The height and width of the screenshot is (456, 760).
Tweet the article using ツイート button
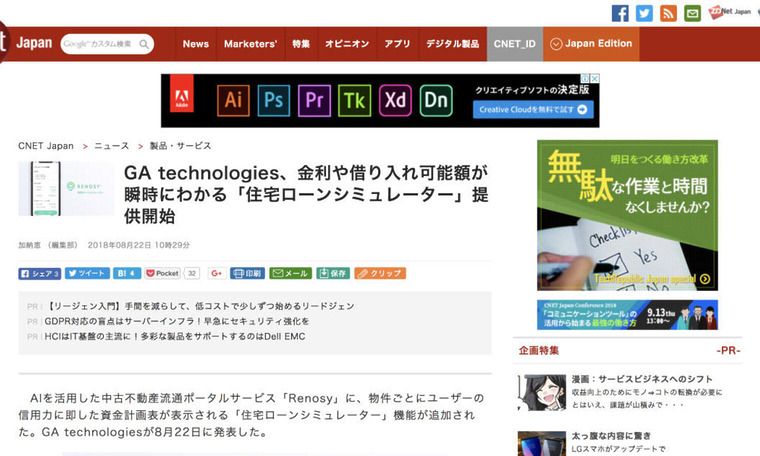click(87, 273)
